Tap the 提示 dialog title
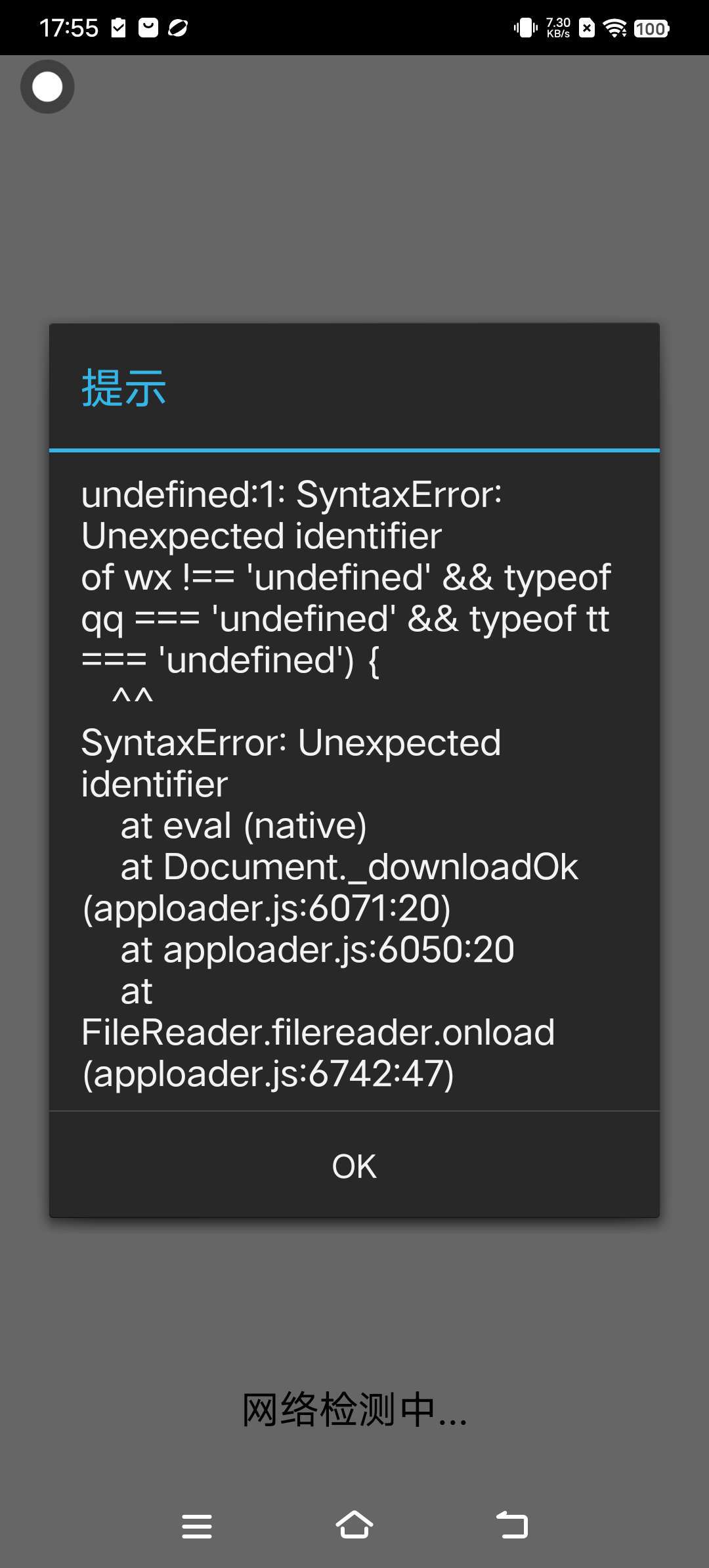This screenshot has height=1568, width=709. click(123, 388)
